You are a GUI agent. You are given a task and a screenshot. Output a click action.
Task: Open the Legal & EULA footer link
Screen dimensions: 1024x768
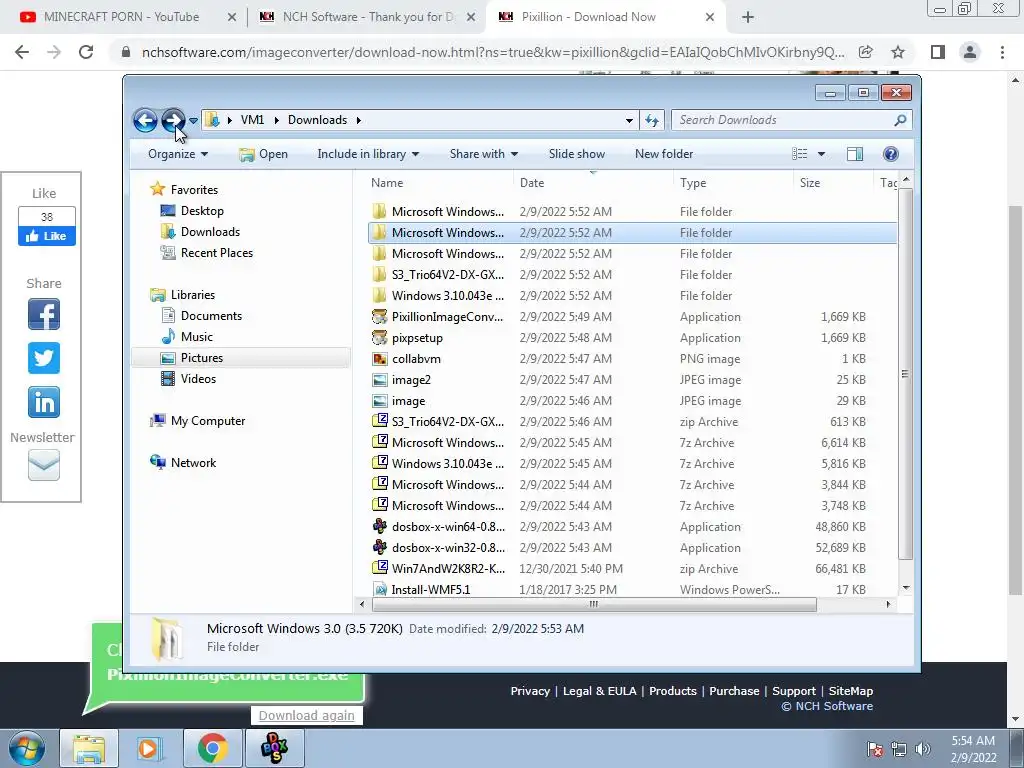600,691
